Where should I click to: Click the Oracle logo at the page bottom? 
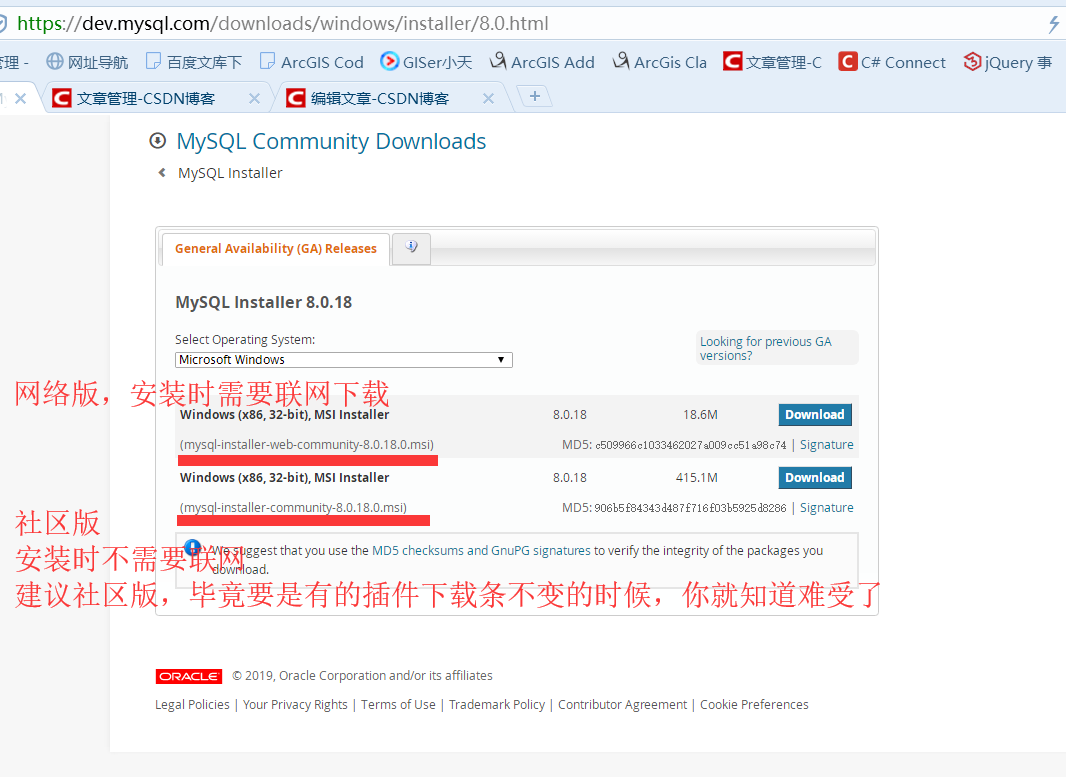tap(188, 676)
